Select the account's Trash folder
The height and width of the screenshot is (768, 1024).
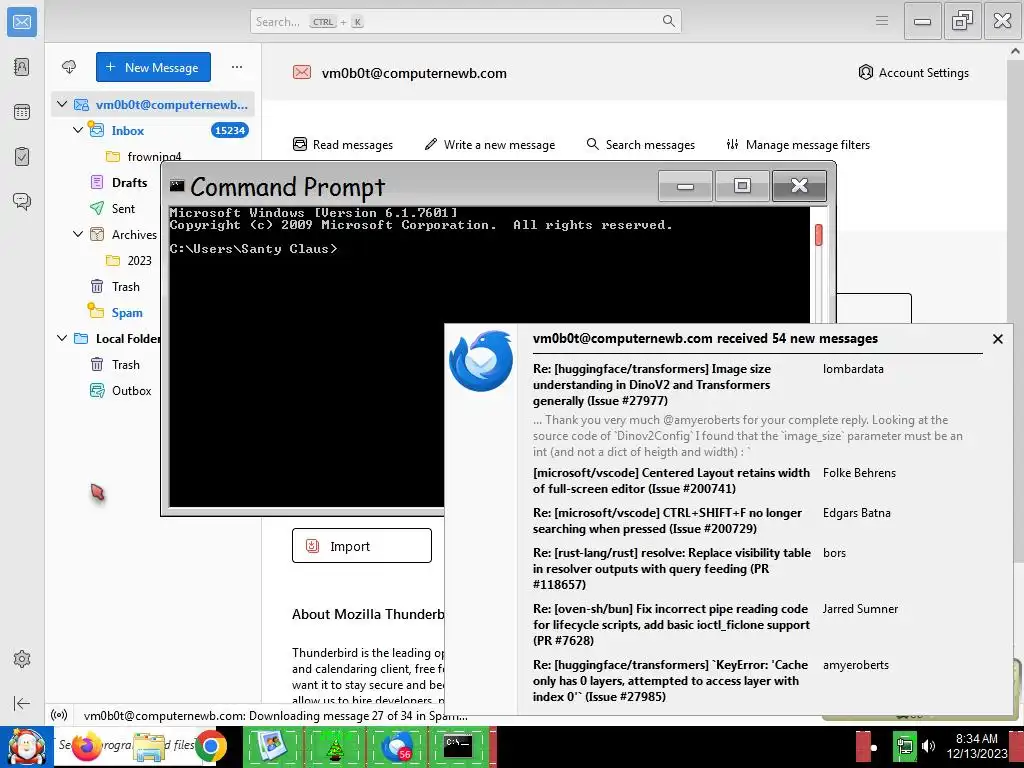[x=125, y=287]
